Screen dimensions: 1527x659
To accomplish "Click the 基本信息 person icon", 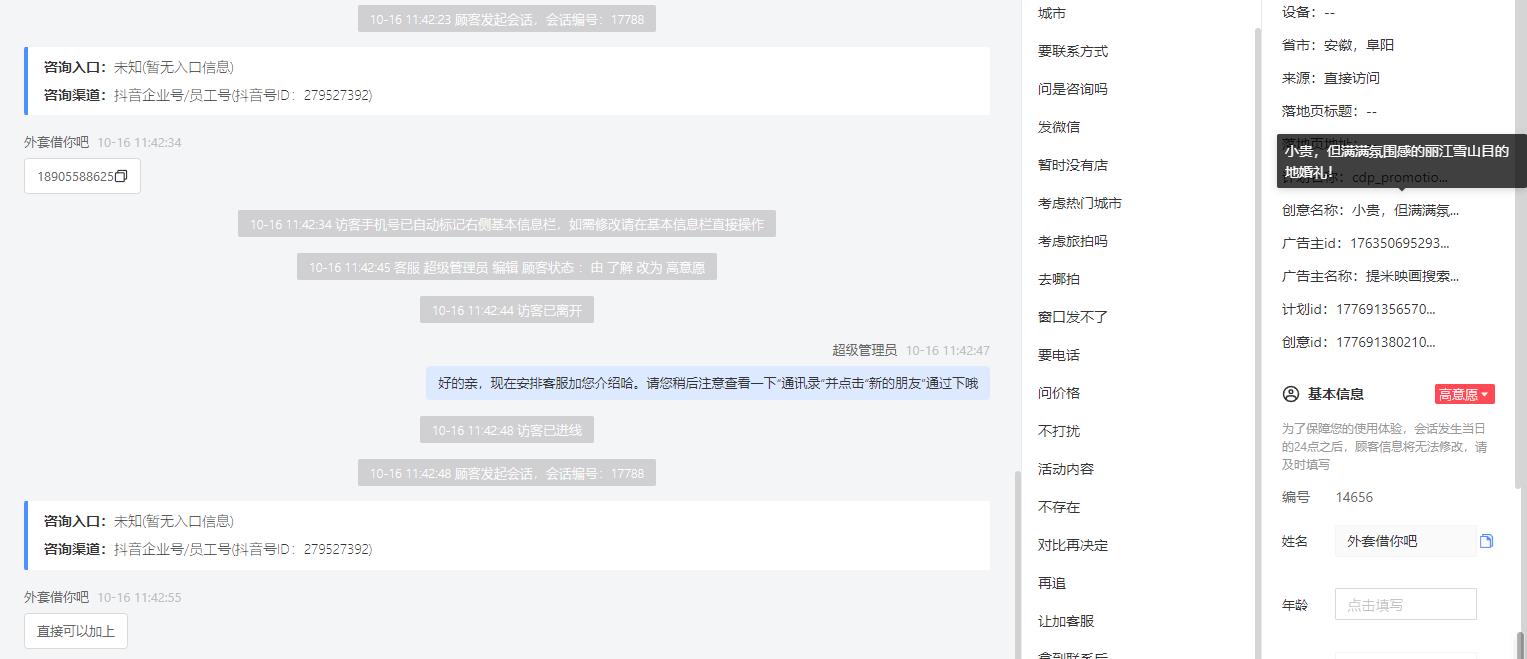I will 1290,394.
